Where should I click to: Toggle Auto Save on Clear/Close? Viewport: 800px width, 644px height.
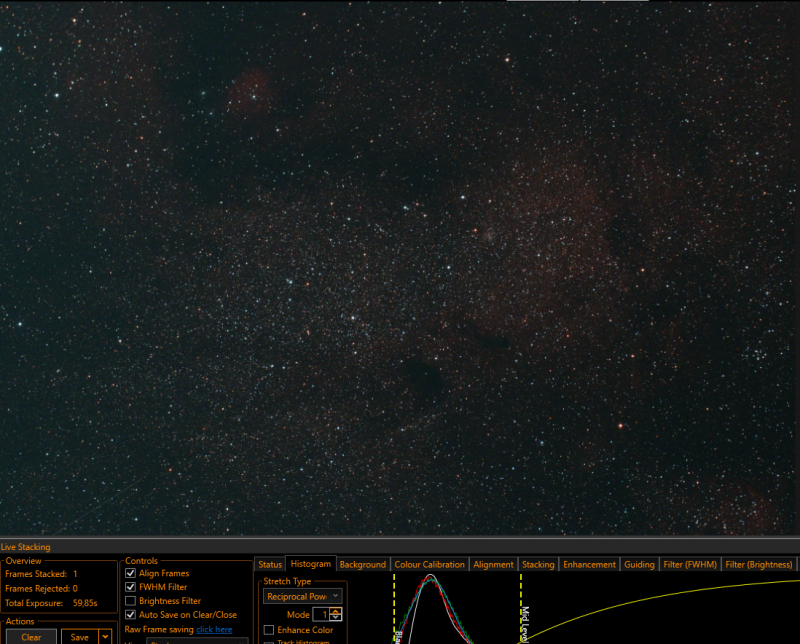[x=131, y=614]
